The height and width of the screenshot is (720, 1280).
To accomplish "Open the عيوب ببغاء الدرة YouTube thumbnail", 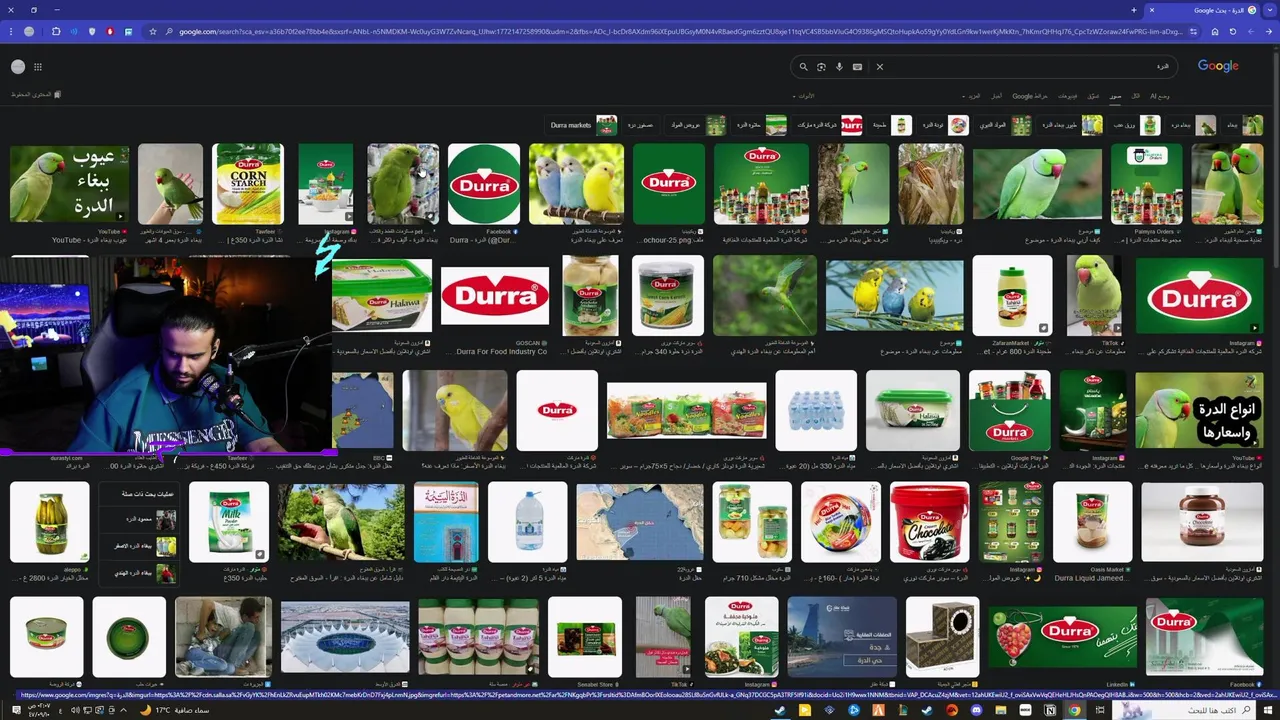I will 69,184.
